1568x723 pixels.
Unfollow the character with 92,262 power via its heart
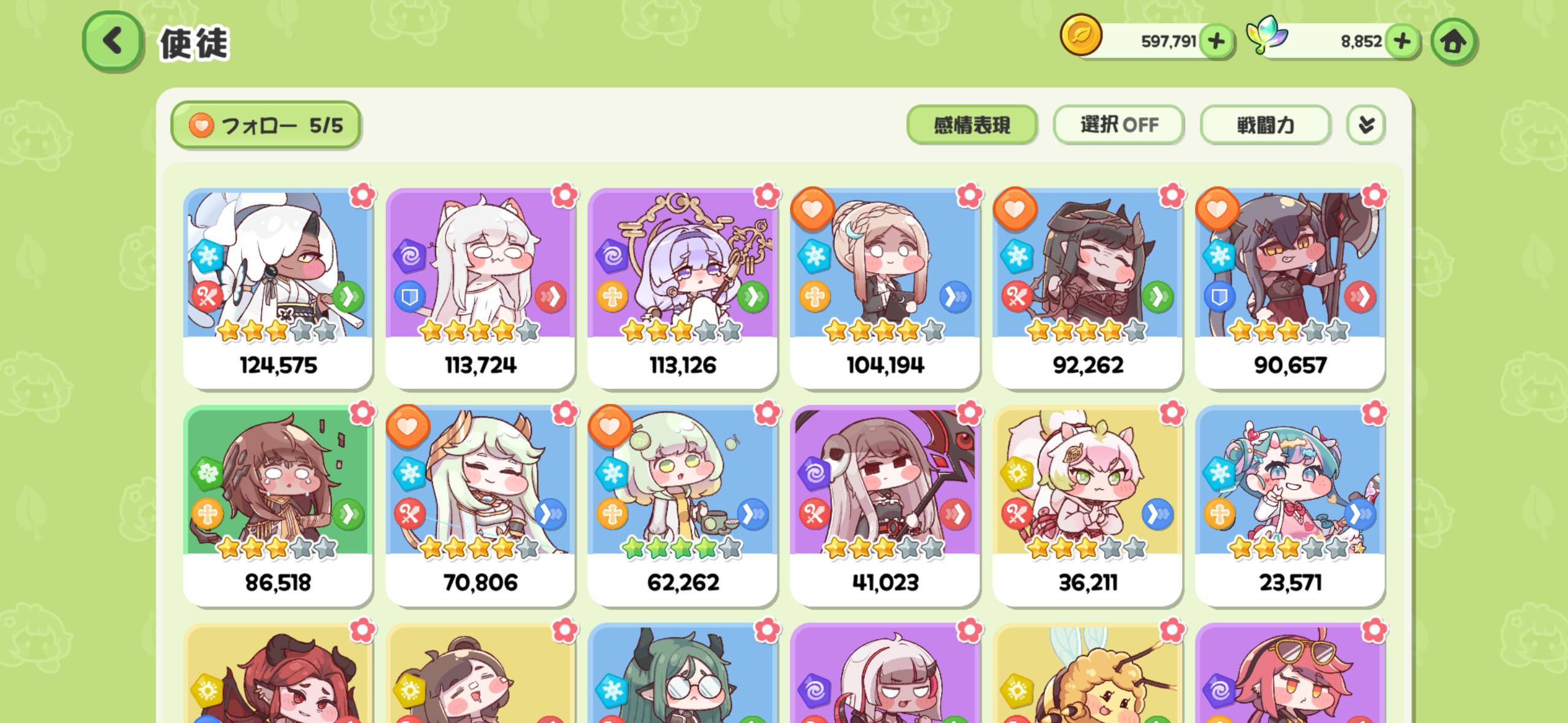(1015, 209)
